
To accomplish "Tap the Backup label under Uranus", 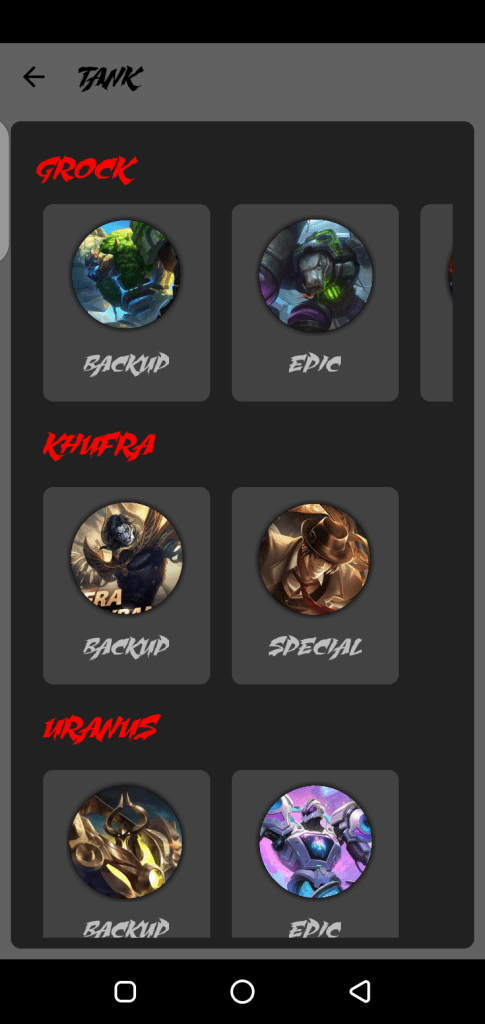I will (x=126, y=928).
